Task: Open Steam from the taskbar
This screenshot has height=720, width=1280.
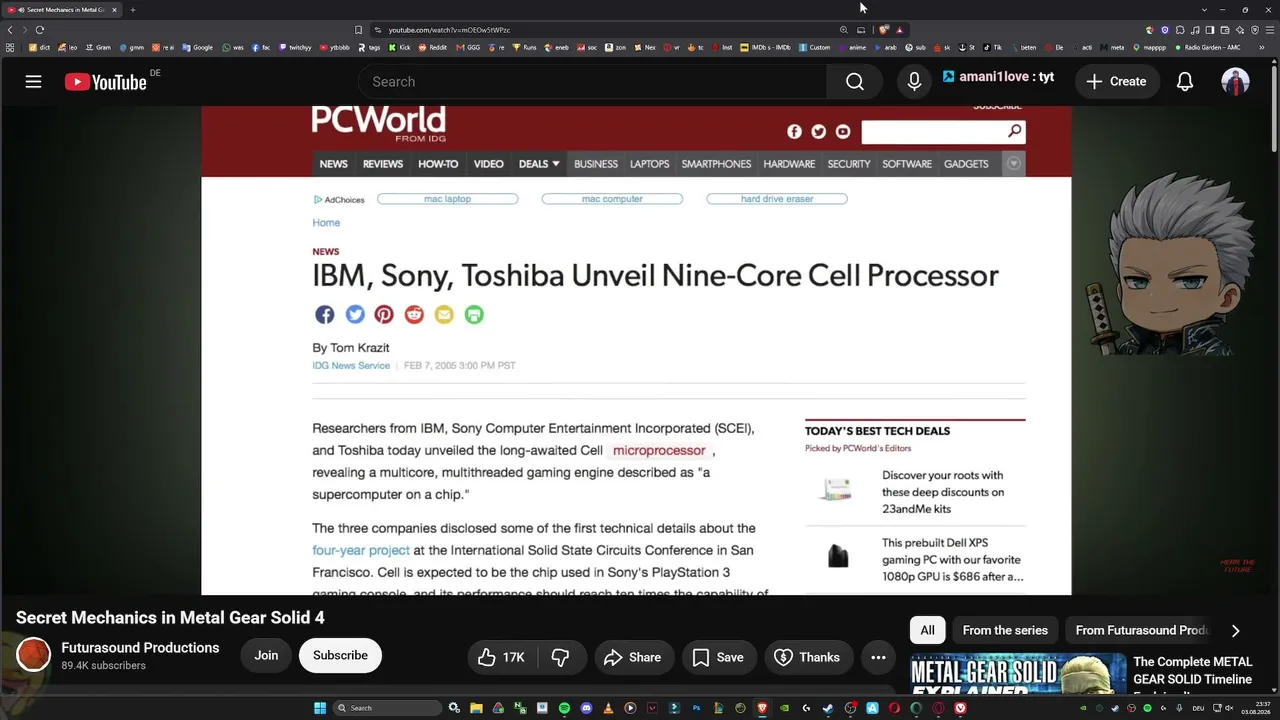Action: 828,708
